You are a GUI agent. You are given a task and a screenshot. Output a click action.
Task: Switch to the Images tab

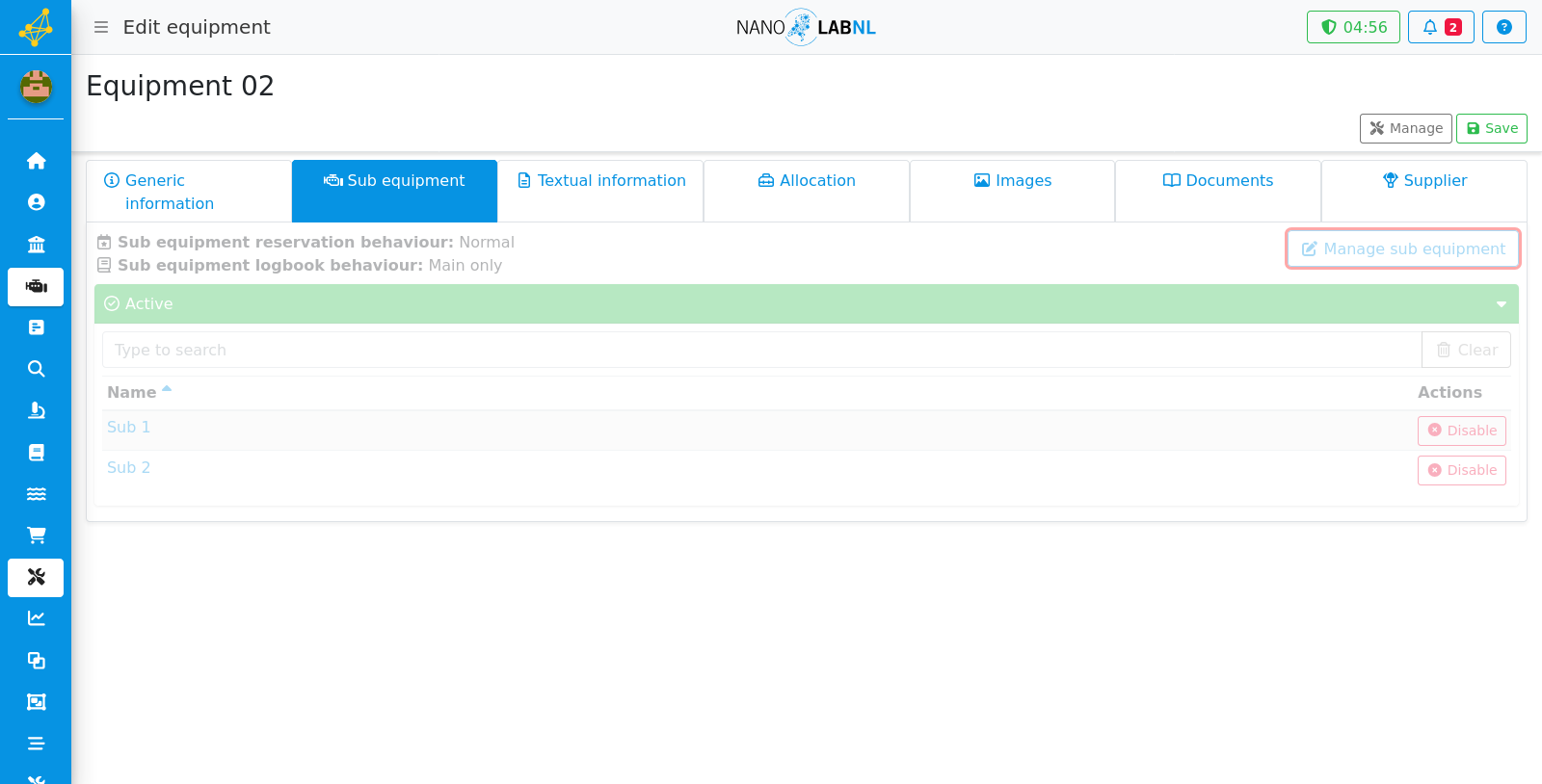point(1012,192)
